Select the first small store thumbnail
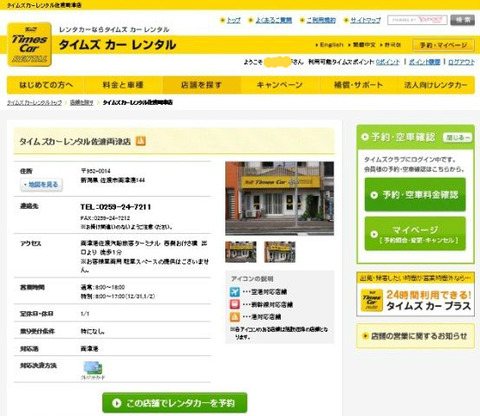Viewport: 480px width, 416px height. pyautogui.click(x=241, y=252)
